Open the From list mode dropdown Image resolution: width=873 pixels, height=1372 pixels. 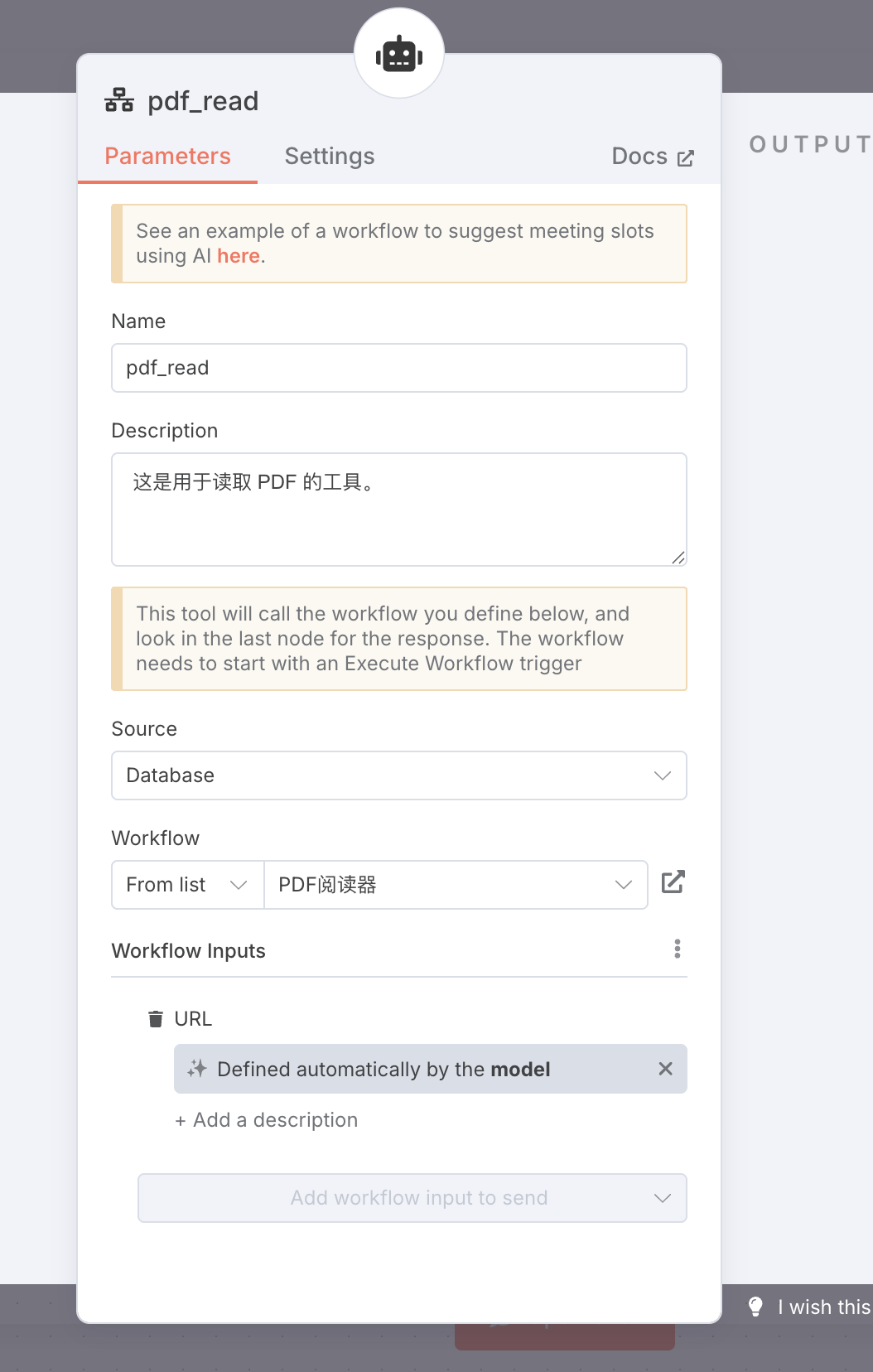(x=187, y=885)
